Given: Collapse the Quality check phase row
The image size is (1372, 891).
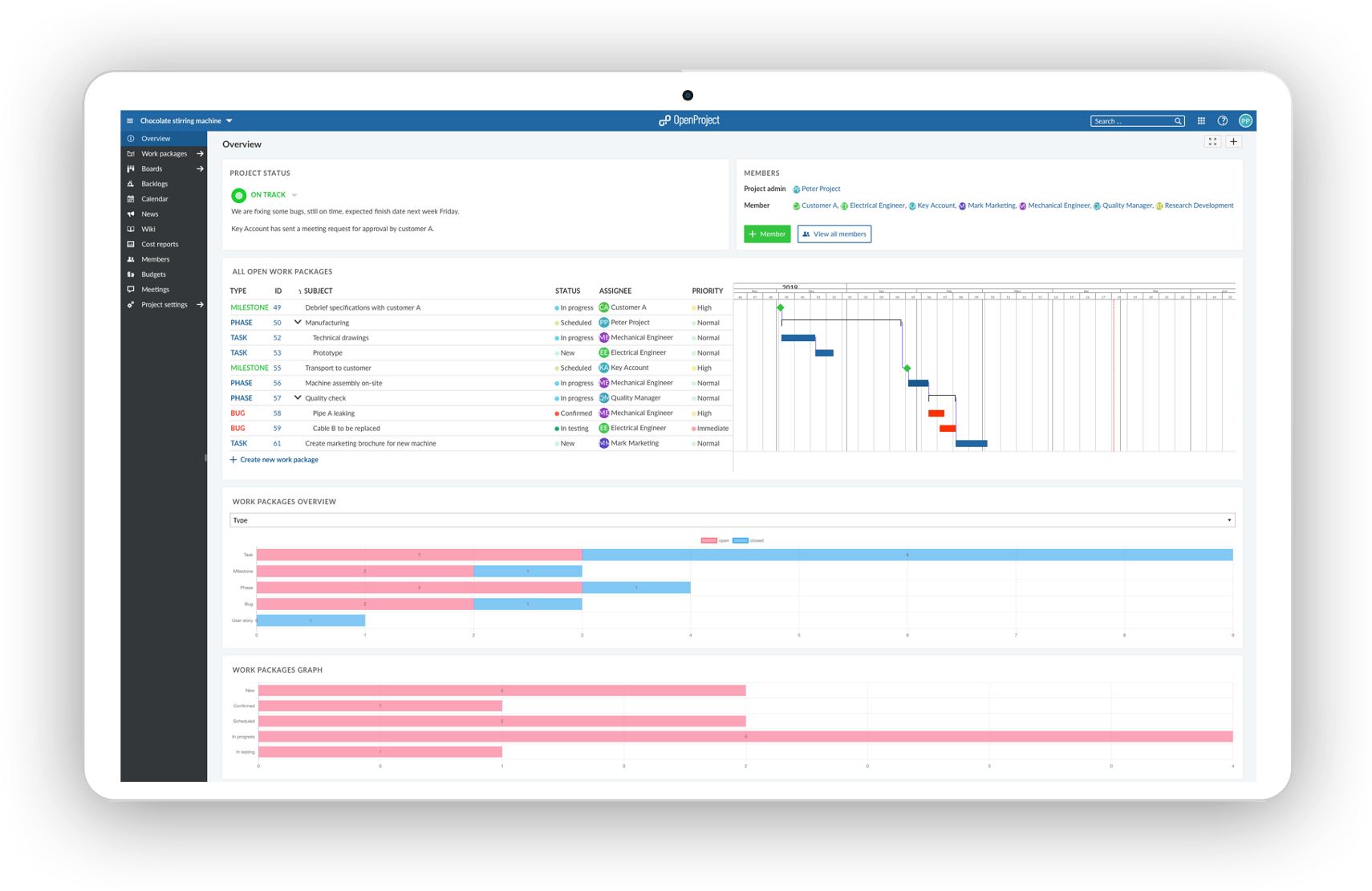Looking at the screenshot, I should (298, 398).
